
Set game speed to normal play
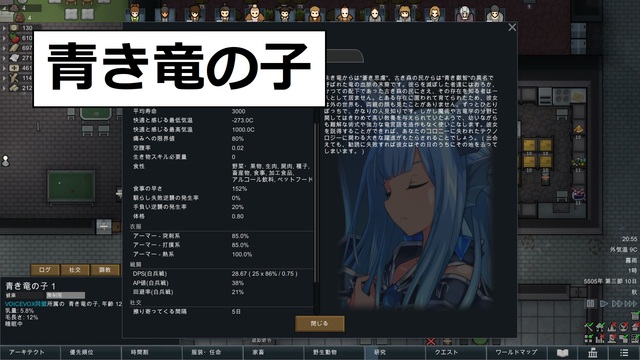click(604, 304)
